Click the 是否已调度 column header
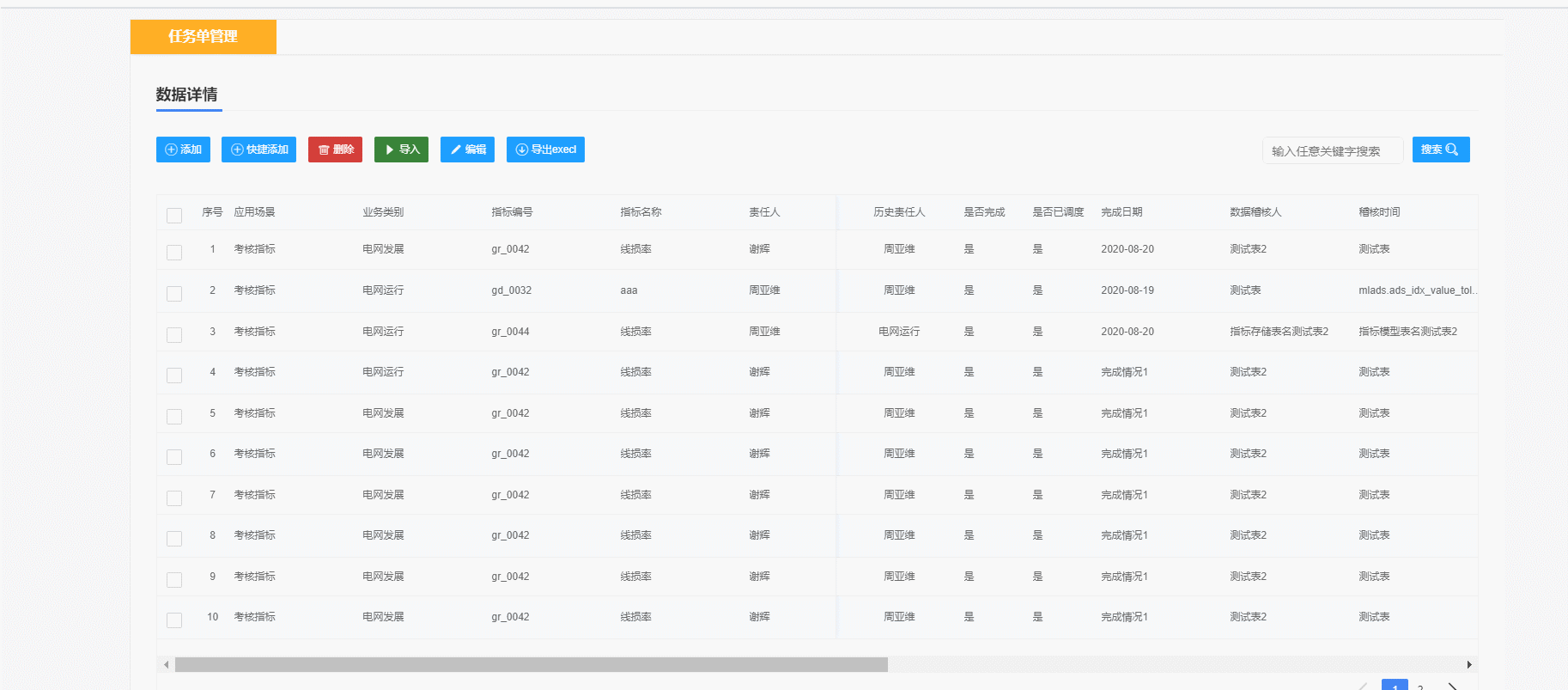 click(x=1058, y=212)
